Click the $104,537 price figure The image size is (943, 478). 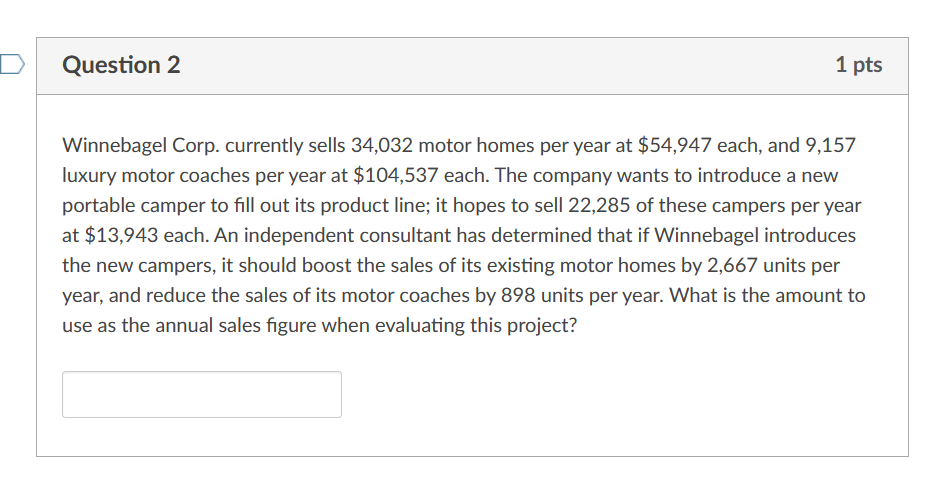tap(396, 176)
